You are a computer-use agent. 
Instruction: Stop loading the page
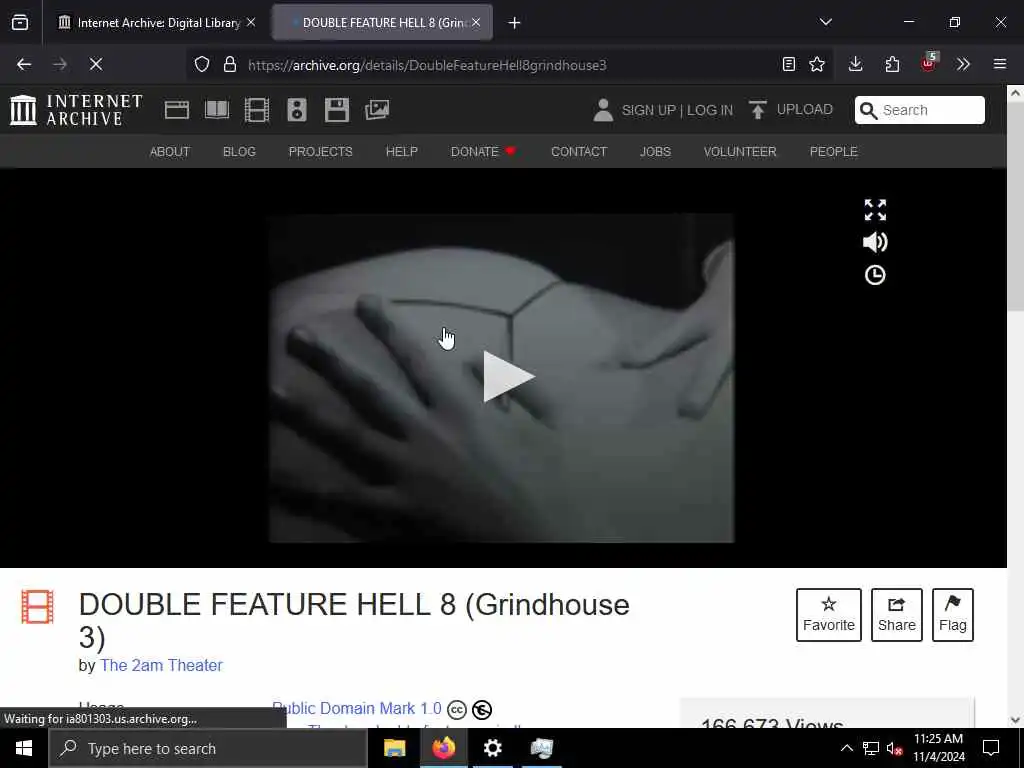pos(96,64)
